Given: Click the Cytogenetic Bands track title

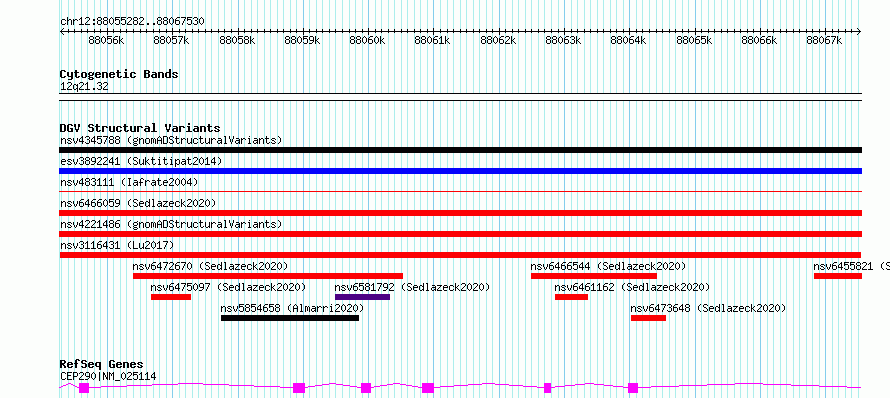Looking at the screenshot, I should coord(119,74).
